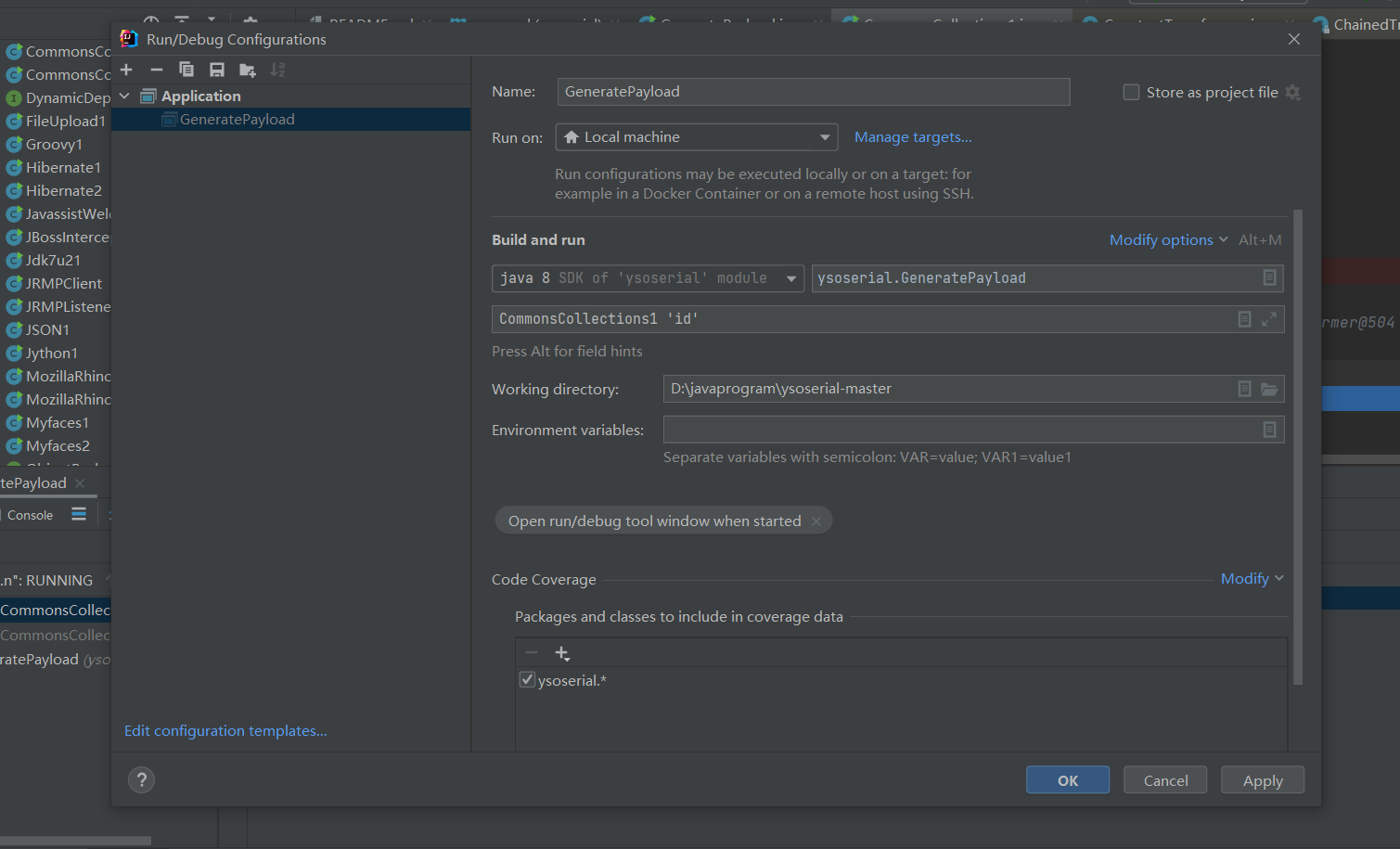Remove selected configuration with minus icon
1400x849 pixels.
pyautogui.click(x=157, y=70)
